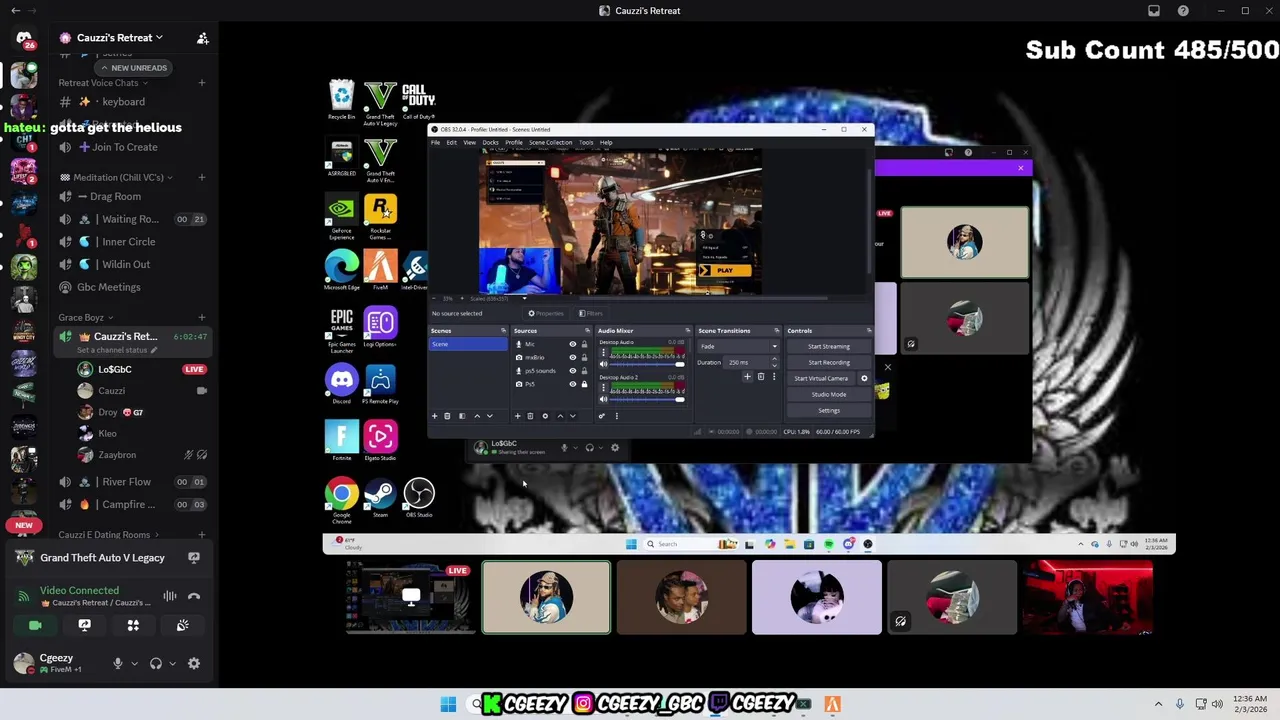
Task: Open Discord user settings gear
Action: (194, 663)
